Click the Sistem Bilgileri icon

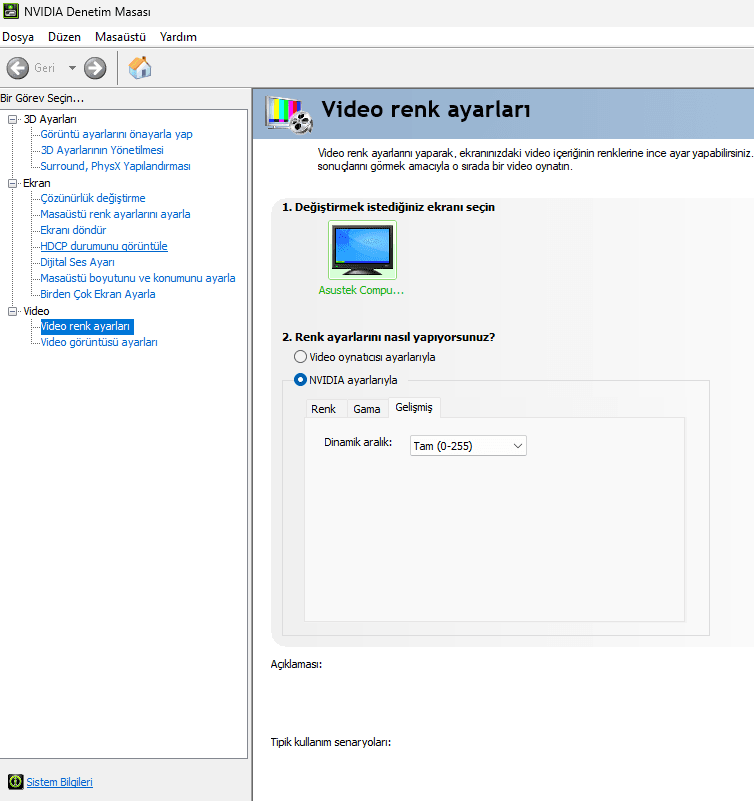[x=15, y=782]
